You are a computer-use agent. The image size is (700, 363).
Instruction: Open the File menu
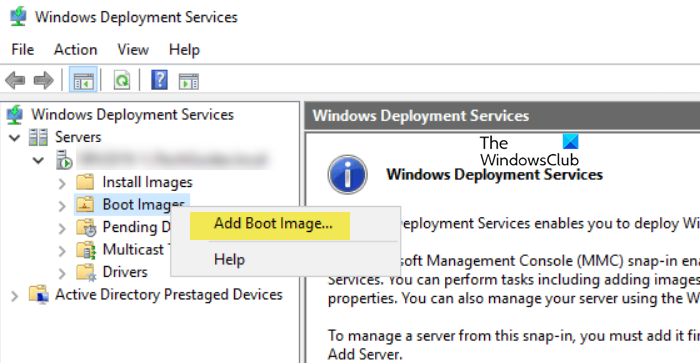click(x=22, y=50)
